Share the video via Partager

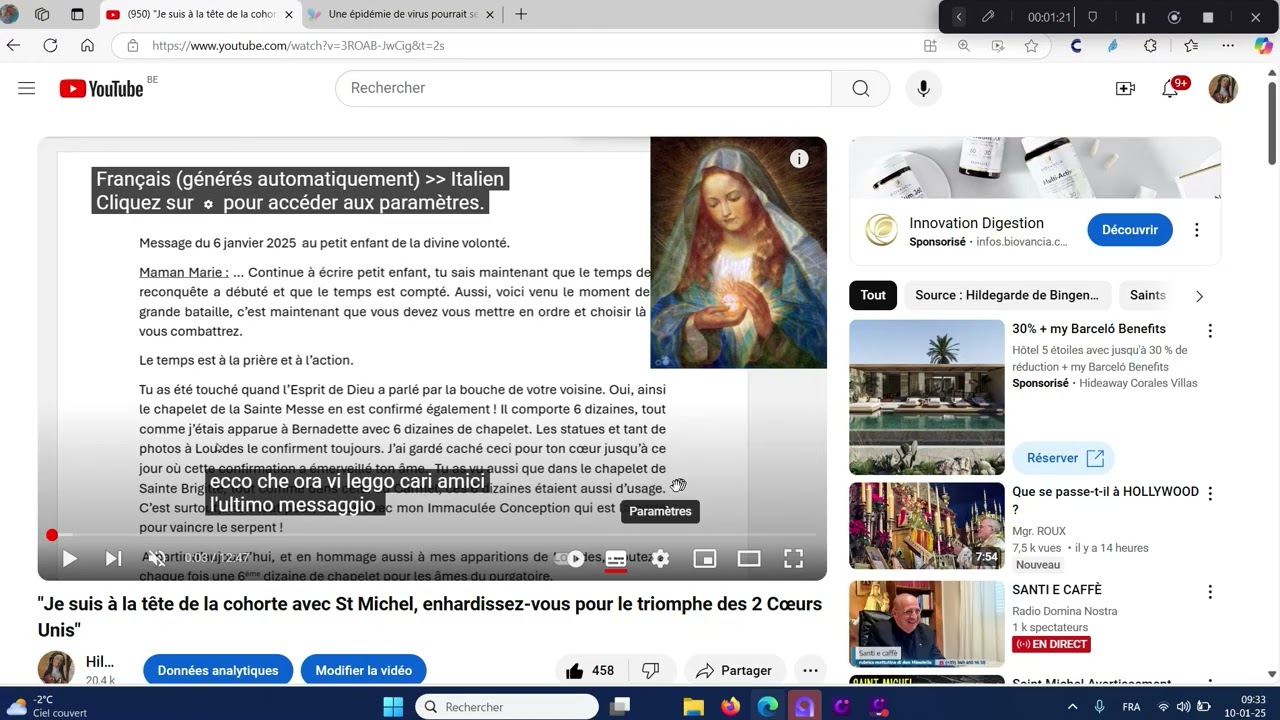pos(734,670)
